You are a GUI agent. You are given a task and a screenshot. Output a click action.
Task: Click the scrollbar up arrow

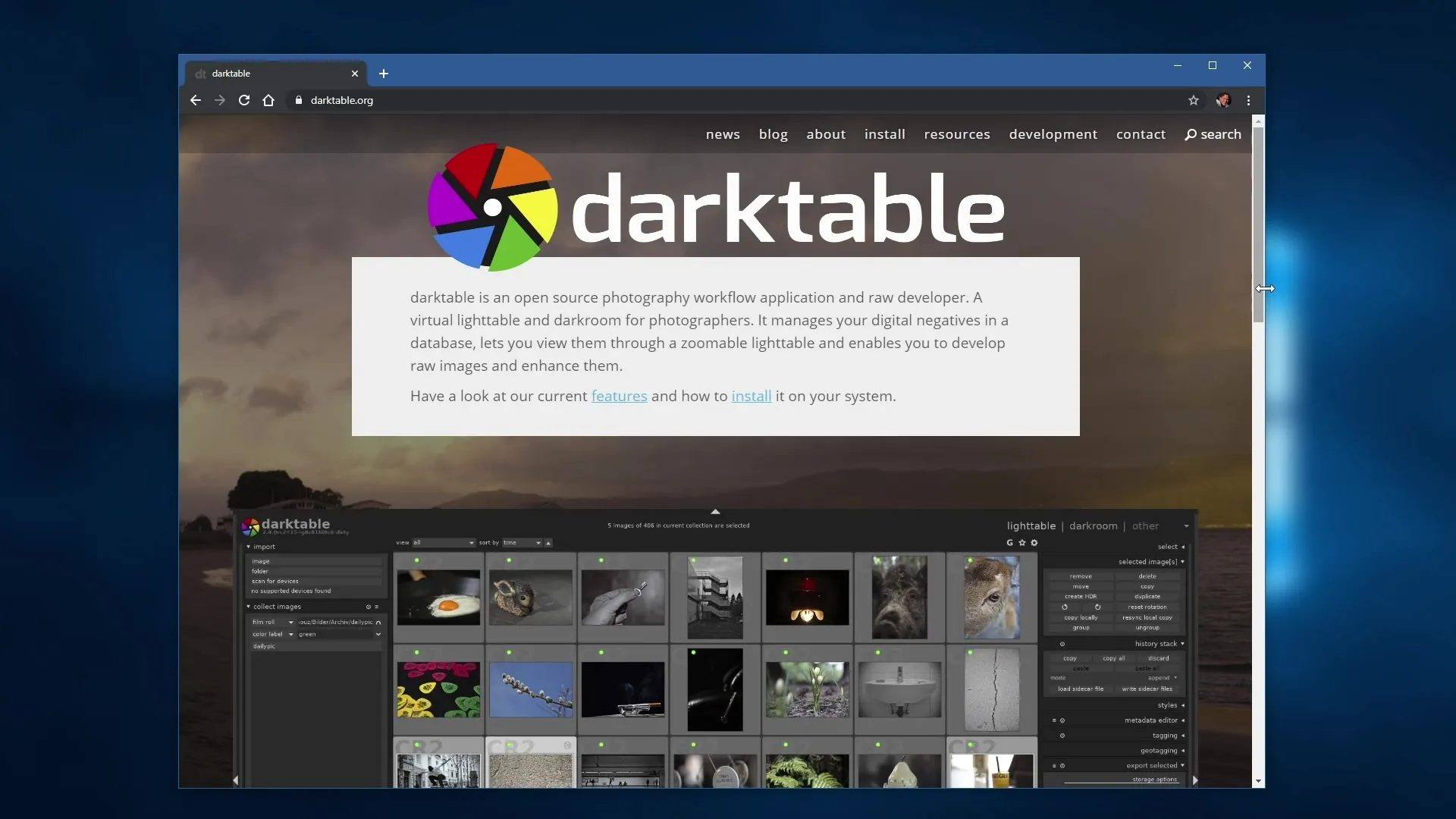[x=1258, y=121]
